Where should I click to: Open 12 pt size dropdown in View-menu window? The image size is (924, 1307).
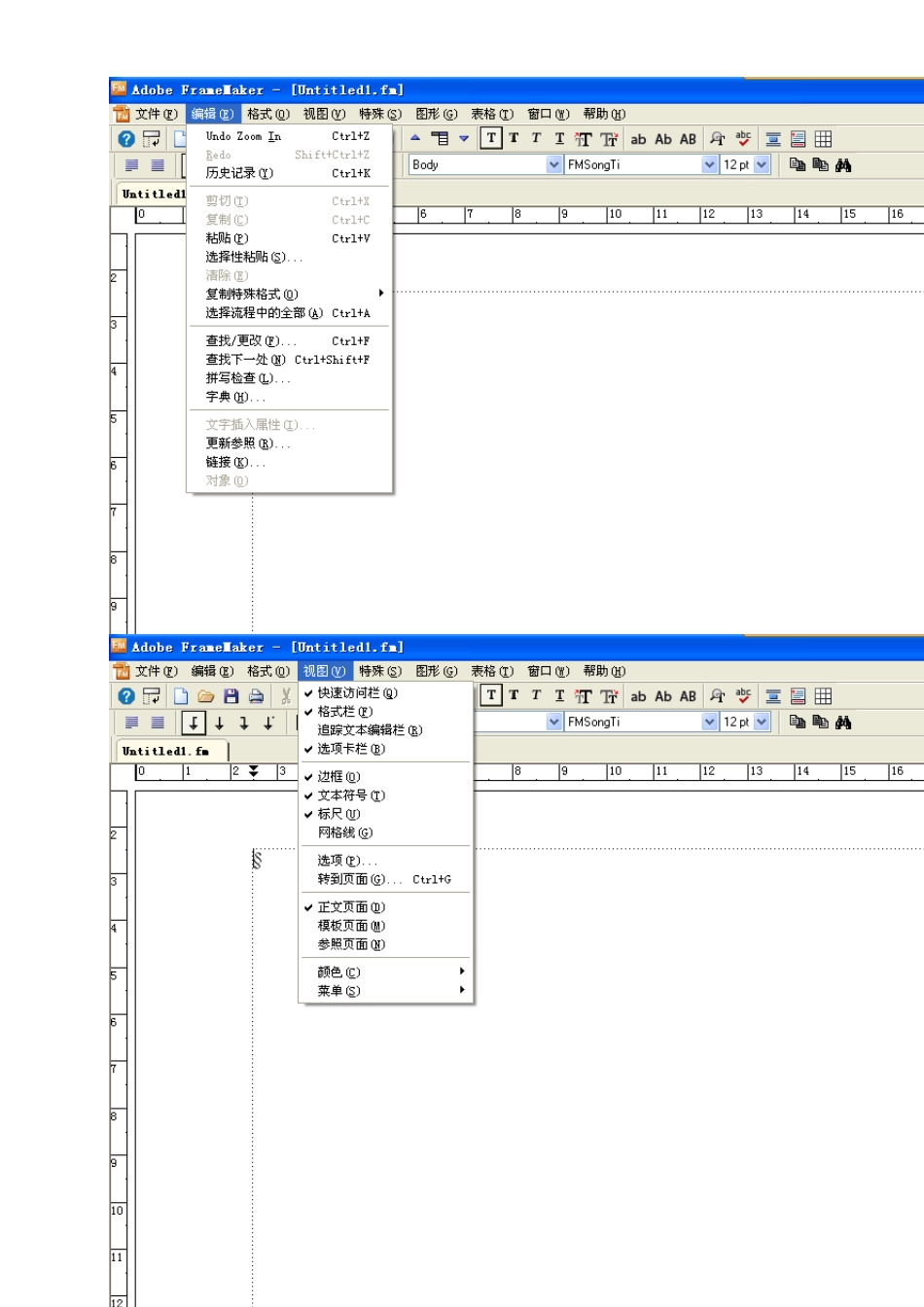pos(762,722)
